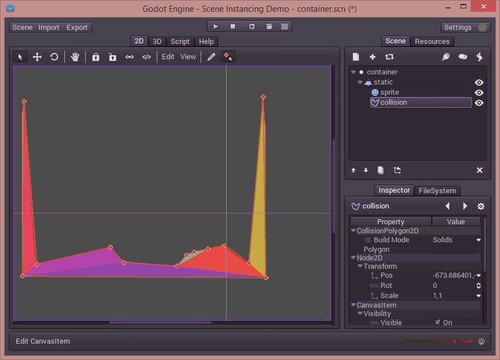The height and width of the screenshot is (360, 500).
Task: Uncheck the Visible On checkbox
Action: pos(437,322)
